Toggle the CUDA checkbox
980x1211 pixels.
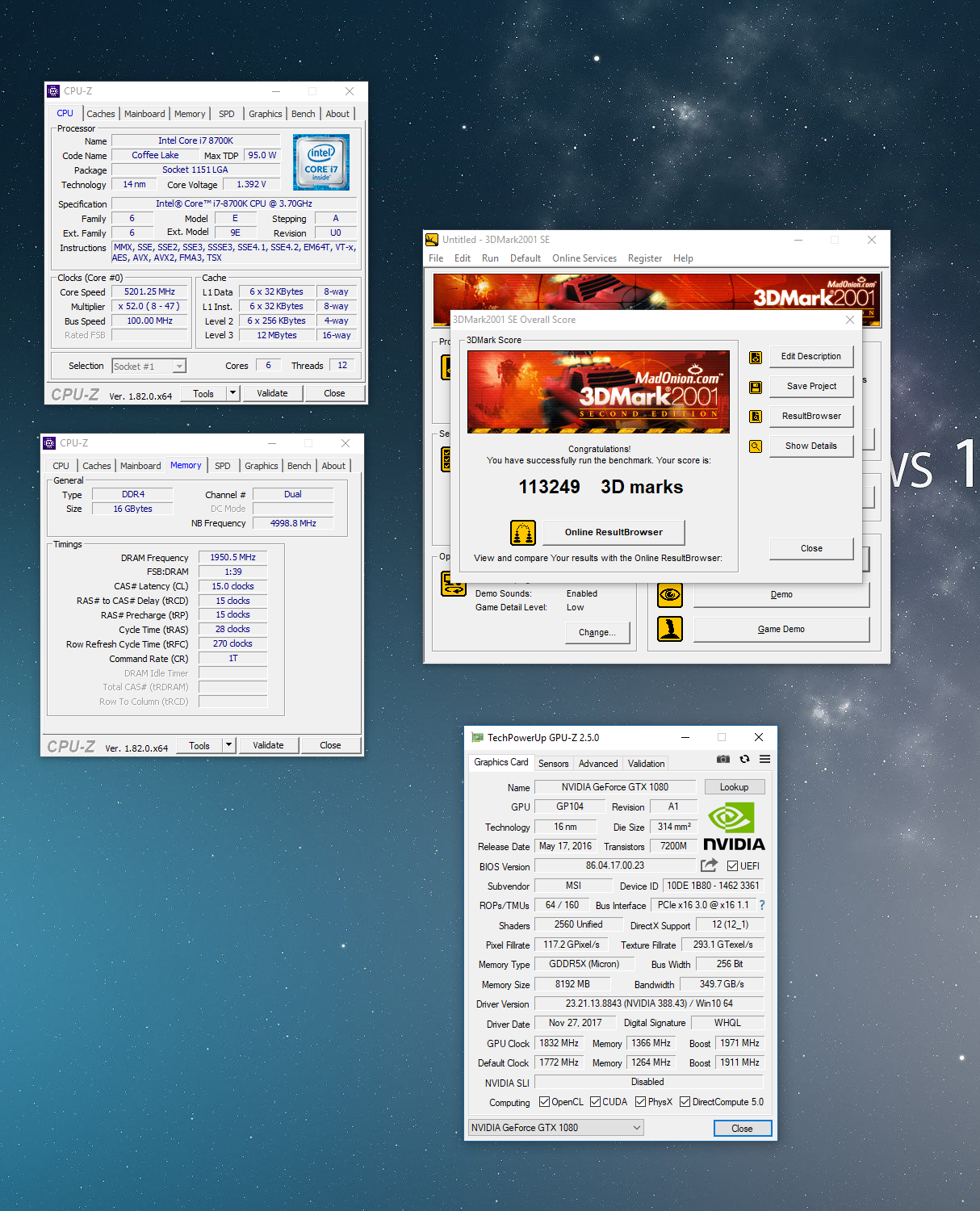tap(595, 1102)
